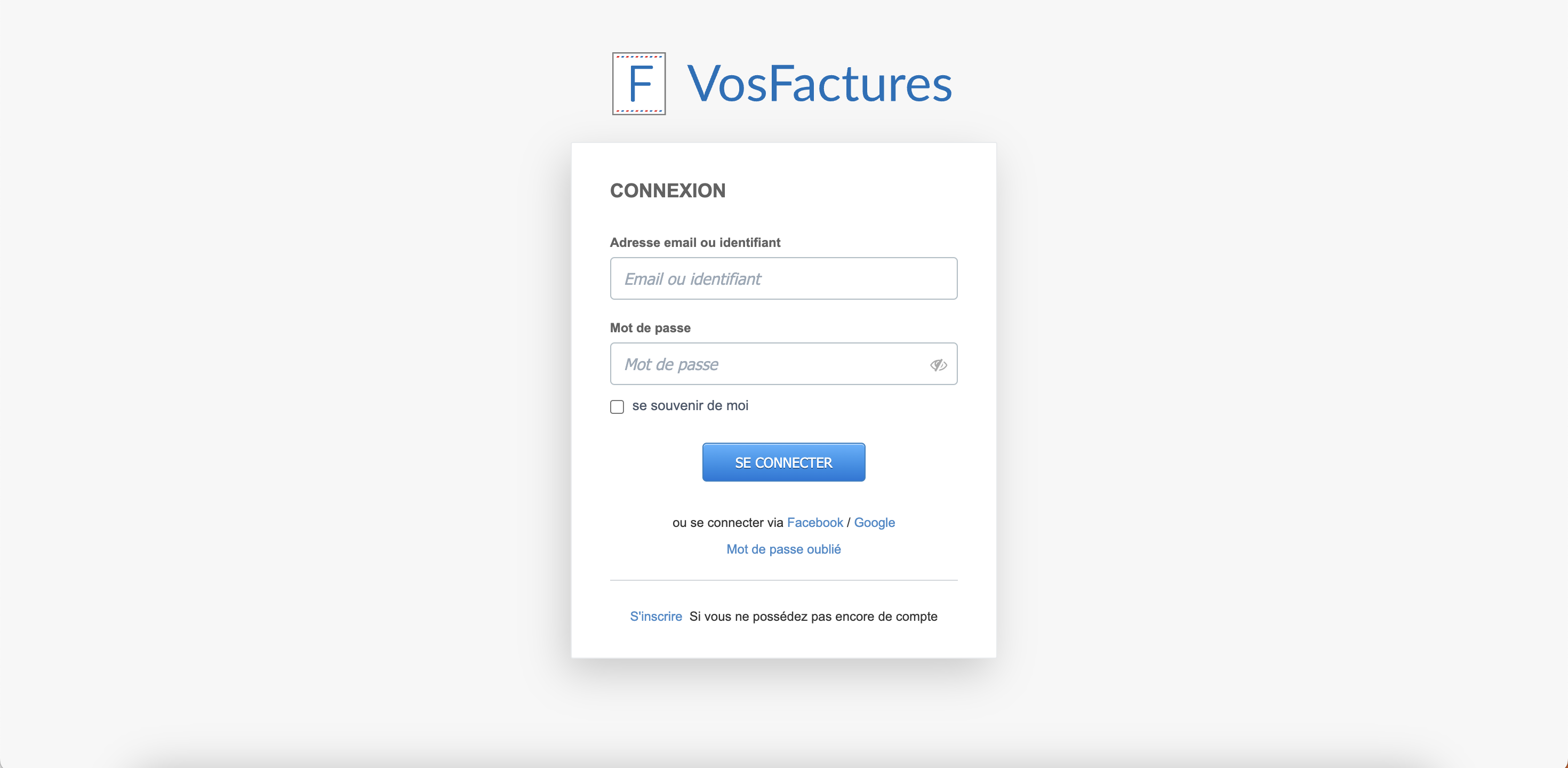
Task: Show password with the crossed-eye icon
Action: click(x=938, y=364)
